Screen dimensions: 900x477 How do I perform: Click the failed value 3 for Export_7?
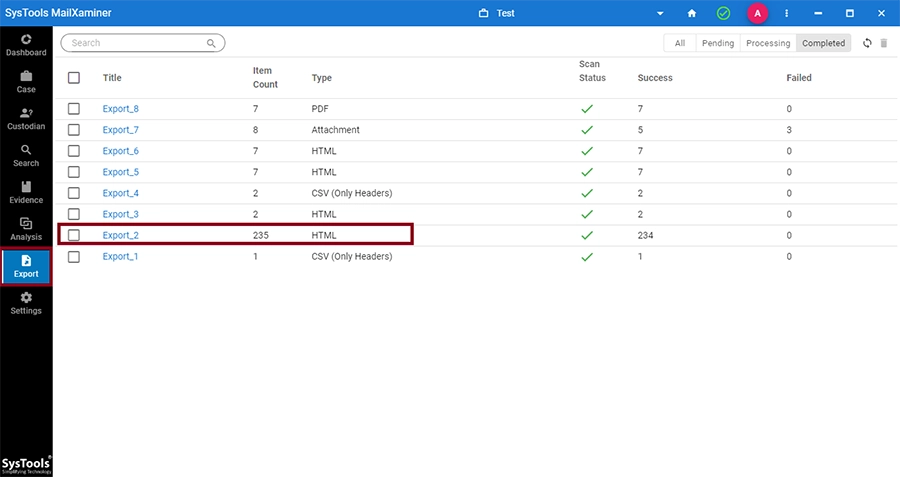coord(789,130)
